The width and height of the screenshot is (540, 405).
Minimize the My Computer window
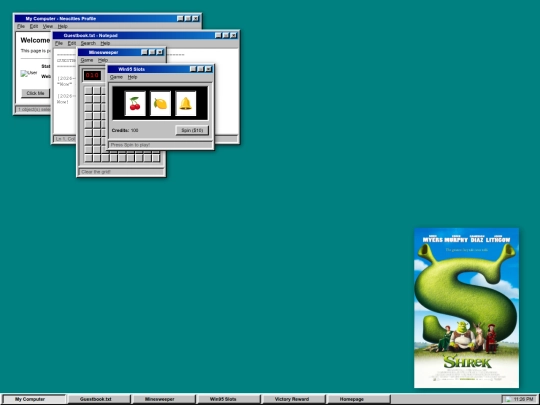pos(180,19)
